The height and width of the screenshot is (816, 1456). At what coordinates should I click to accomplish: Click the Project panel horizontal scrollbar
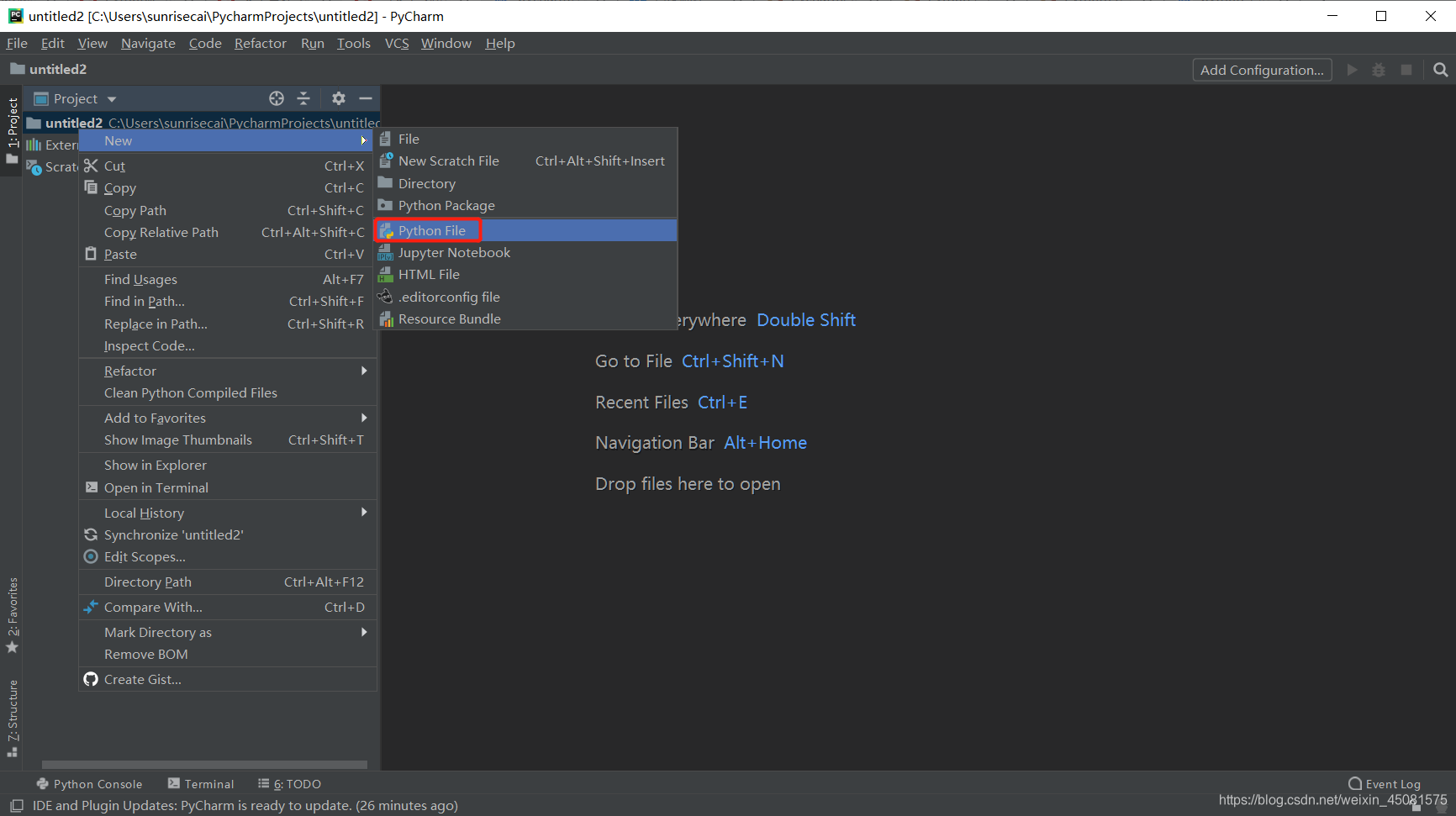coord(204,765)
